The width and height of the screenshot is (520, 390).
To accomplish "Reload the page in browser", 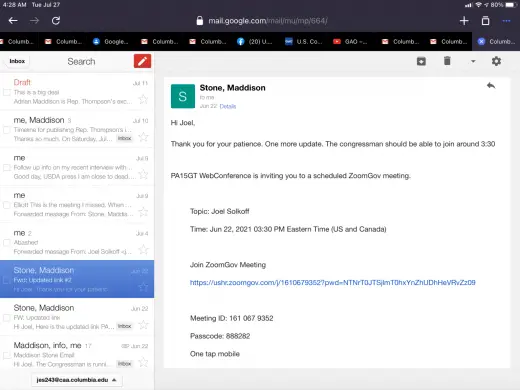I will point(56,21).
